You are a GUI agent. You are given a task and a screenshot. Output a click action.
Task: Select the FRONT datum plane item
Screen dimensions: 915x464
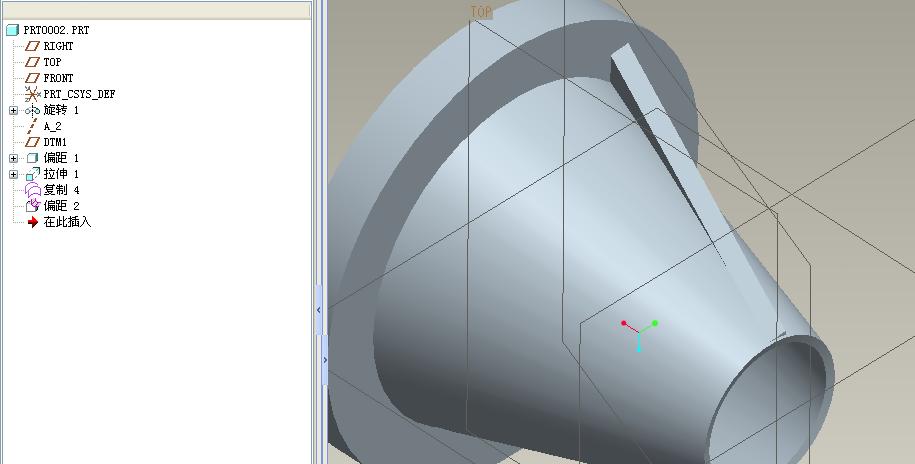(x=58, y=78)
